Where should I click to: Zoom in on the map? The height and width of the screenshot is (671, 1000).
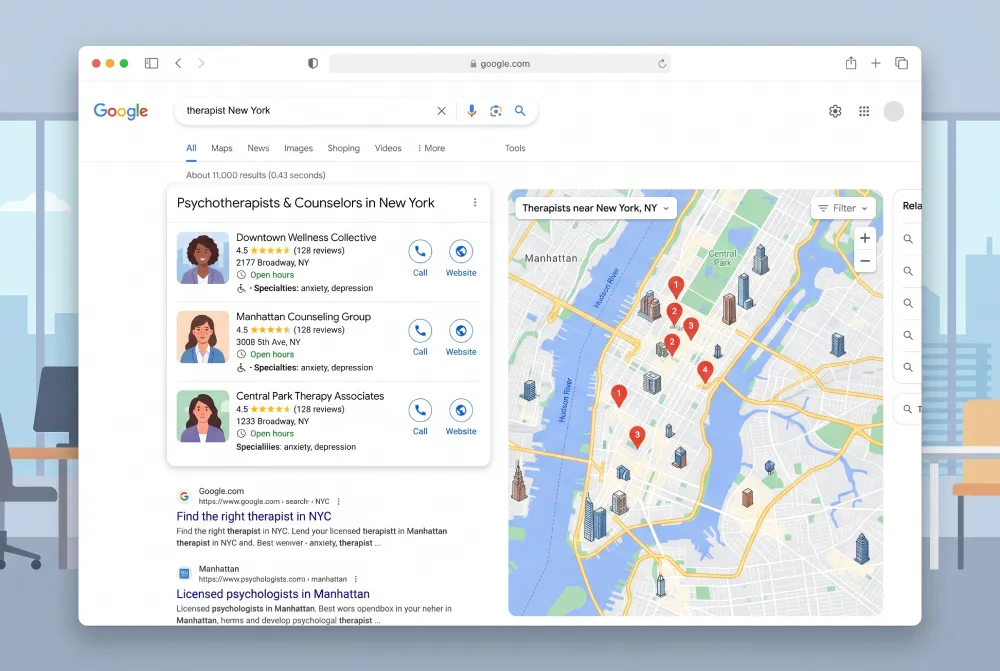[865, 238]
